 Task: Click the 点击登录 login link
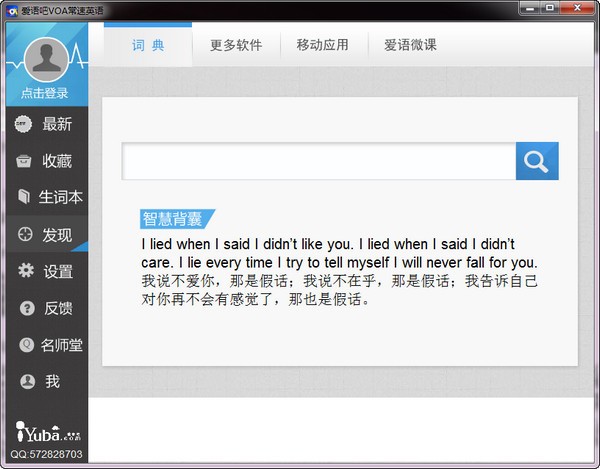click(x=44, y=93)
